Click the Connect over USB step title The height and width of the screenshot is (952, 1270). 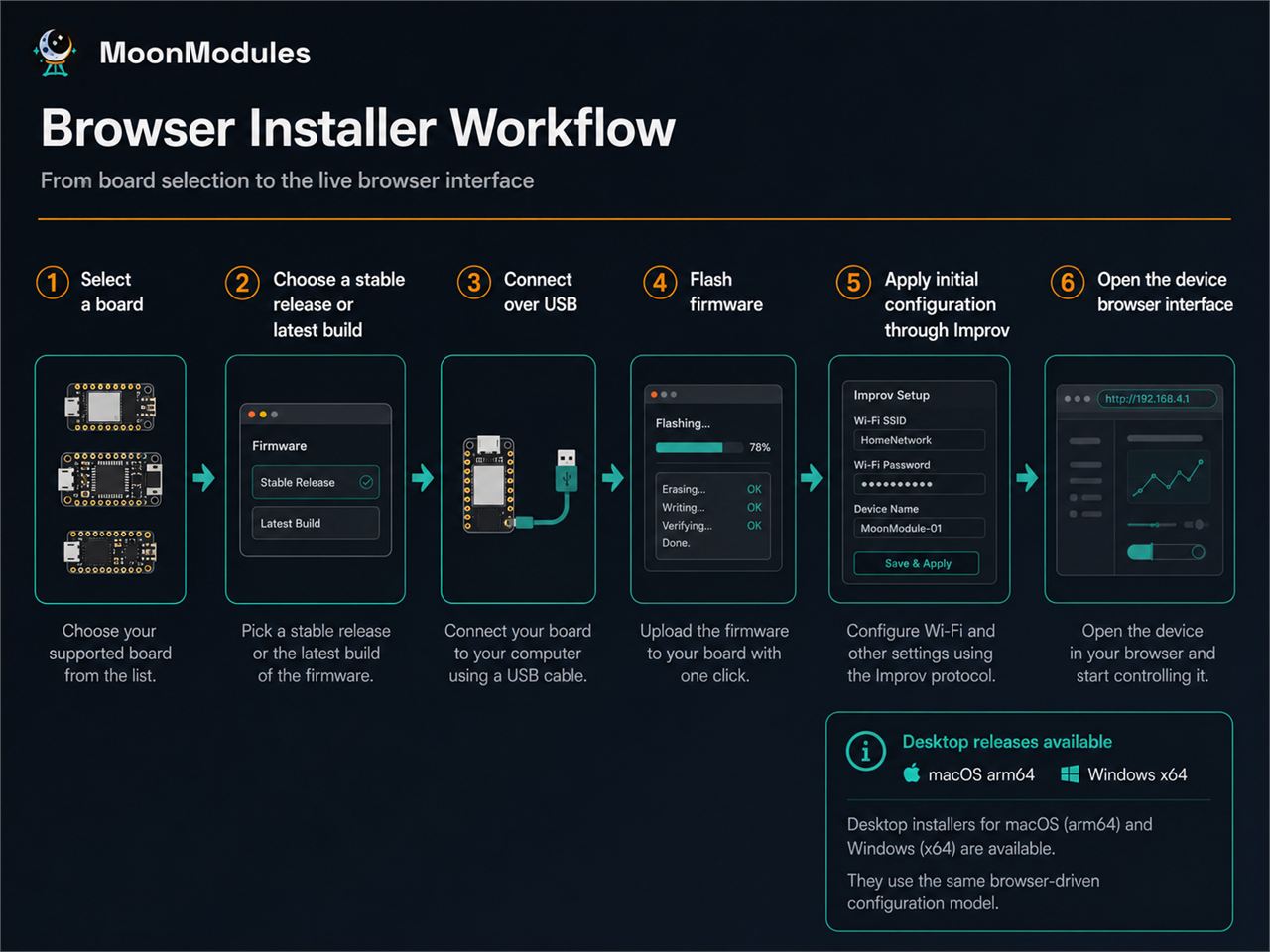(x=540, y=292)
